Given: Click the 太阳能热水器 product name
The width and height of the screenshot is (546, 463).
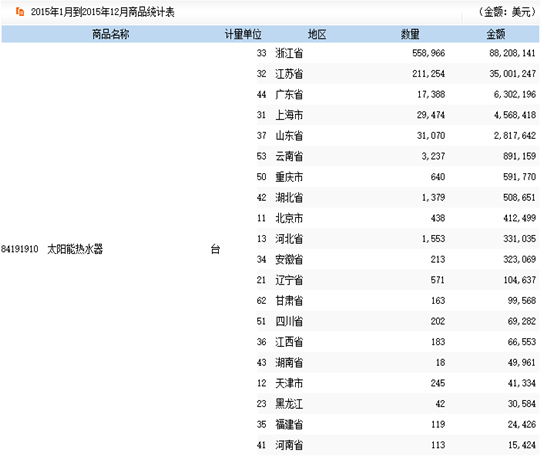Looking at the screenshot, I should tap(75, 249).
